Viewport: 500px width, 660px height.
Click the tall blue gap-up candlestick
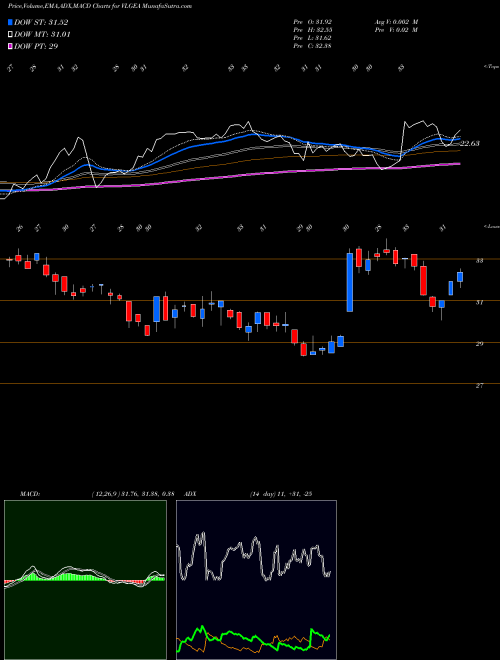[x=349, y=282]
